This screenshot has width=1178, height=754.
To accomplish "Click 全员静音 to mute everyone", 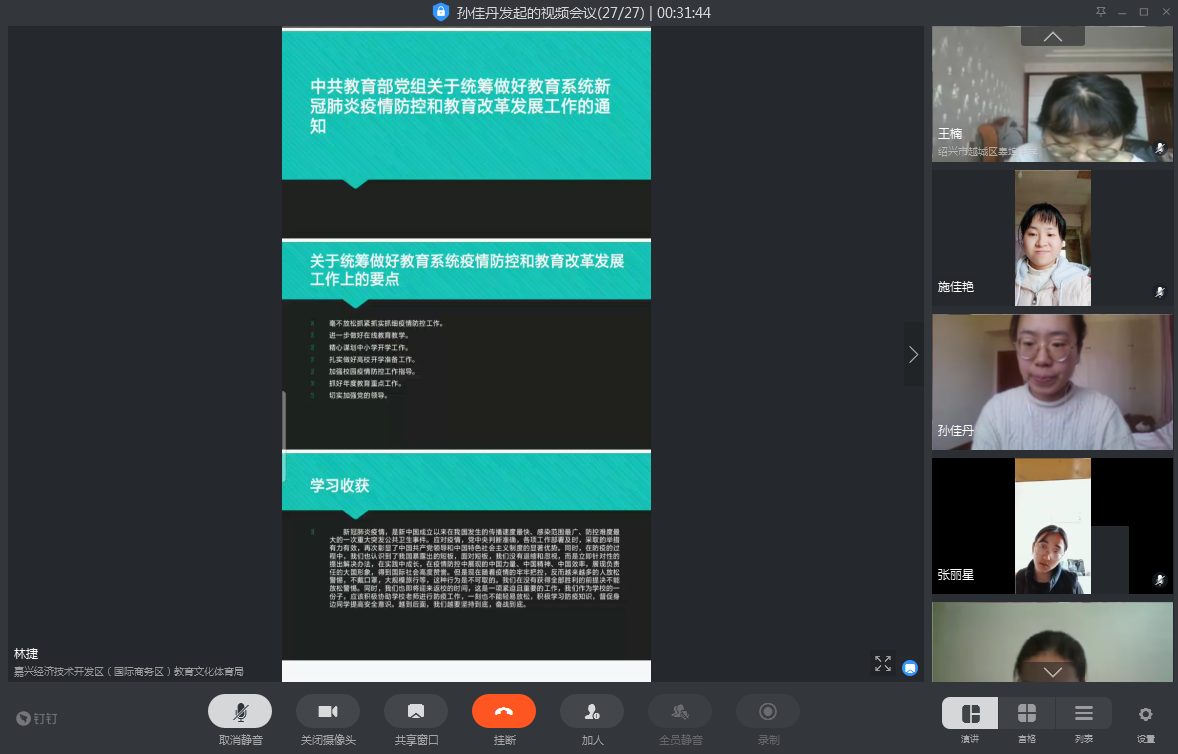I will [x=680, y=711].
